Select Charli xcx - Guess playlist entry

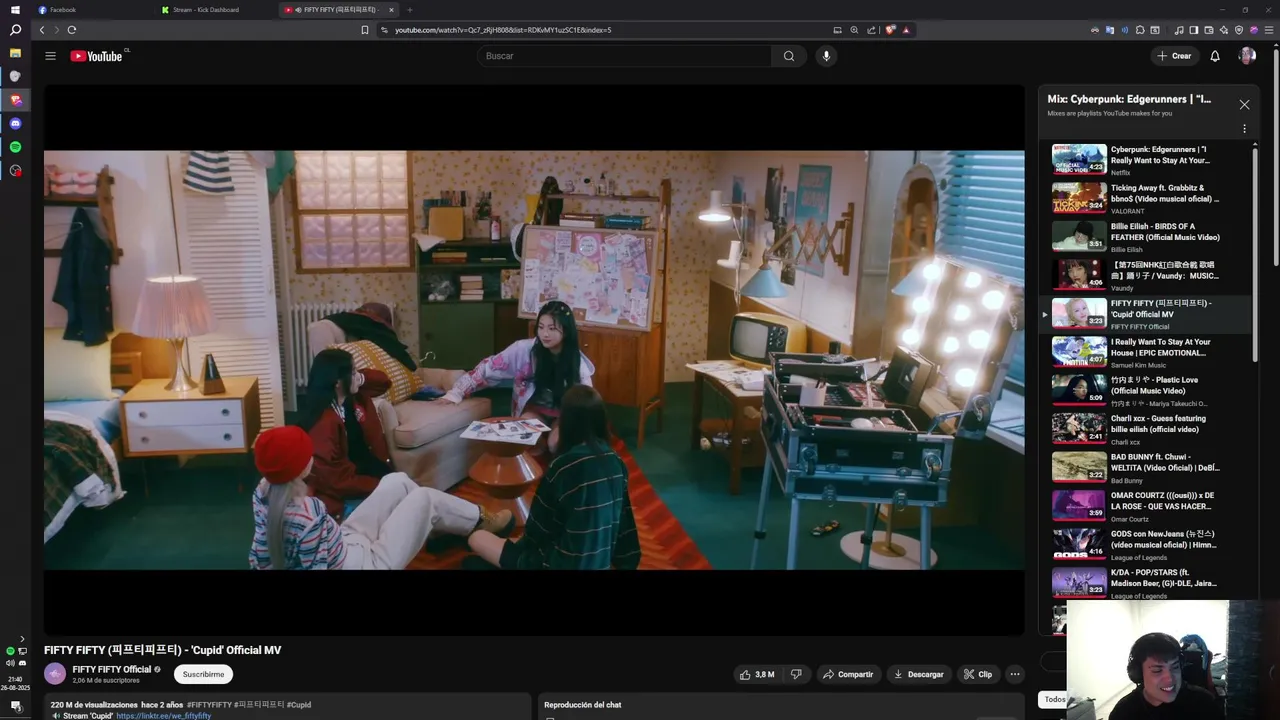point(1145,428)
